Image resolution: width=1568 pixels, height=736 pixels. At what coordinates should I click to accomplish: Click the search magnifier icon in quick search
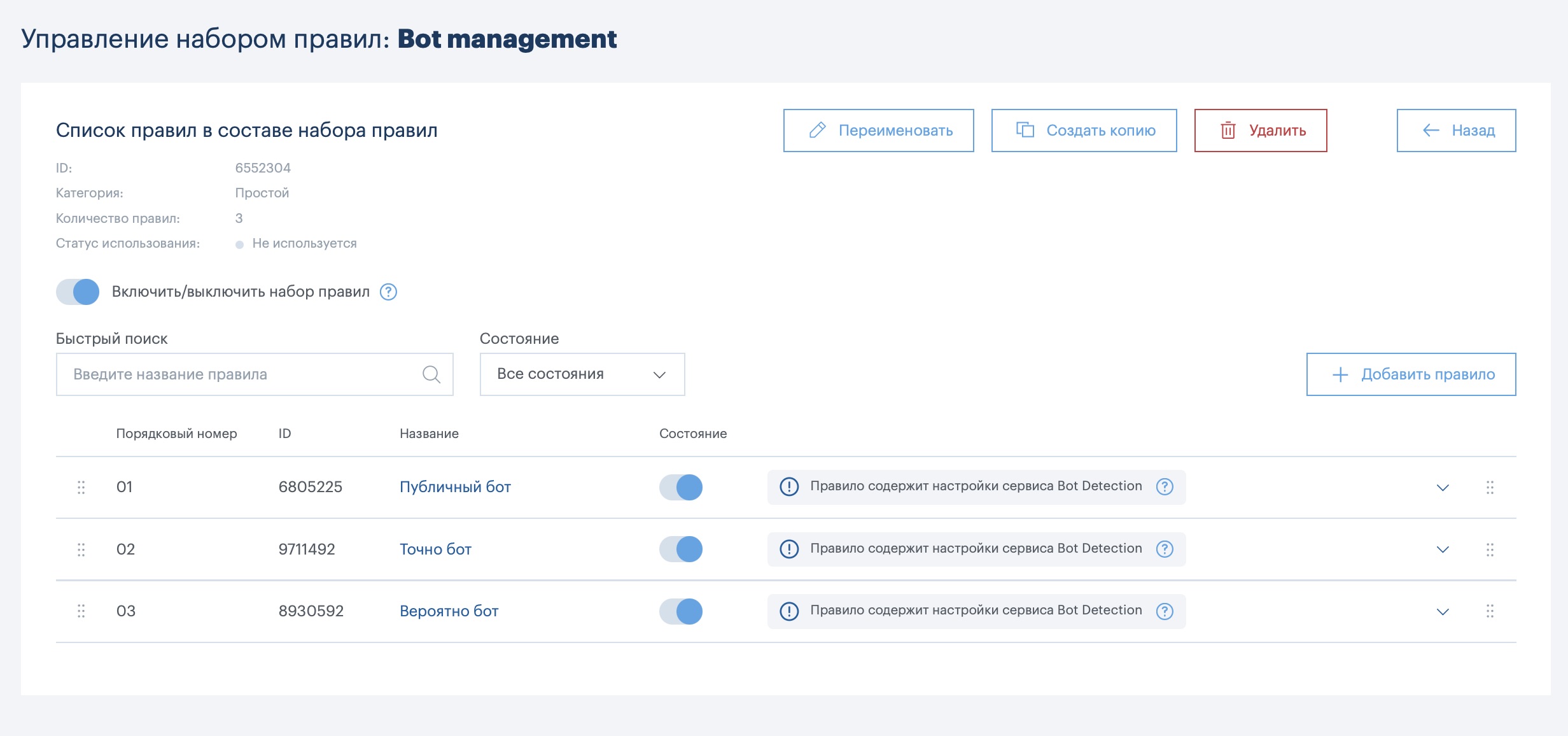pos(431,374)
